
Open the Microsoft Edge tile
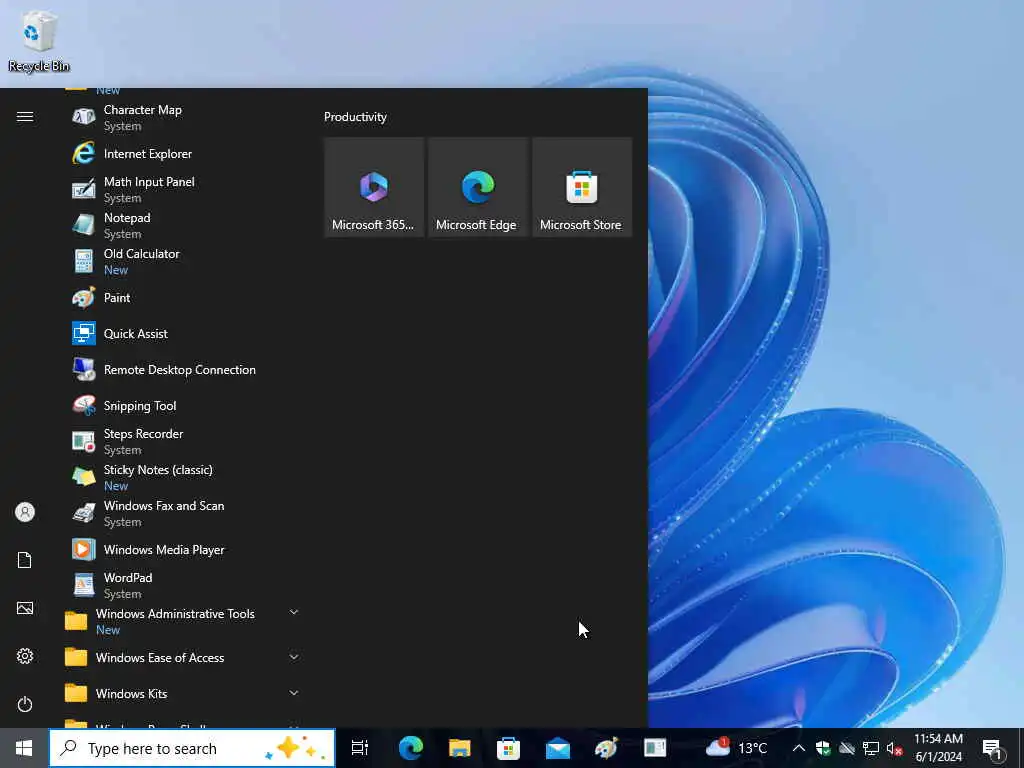click(477, 187)
